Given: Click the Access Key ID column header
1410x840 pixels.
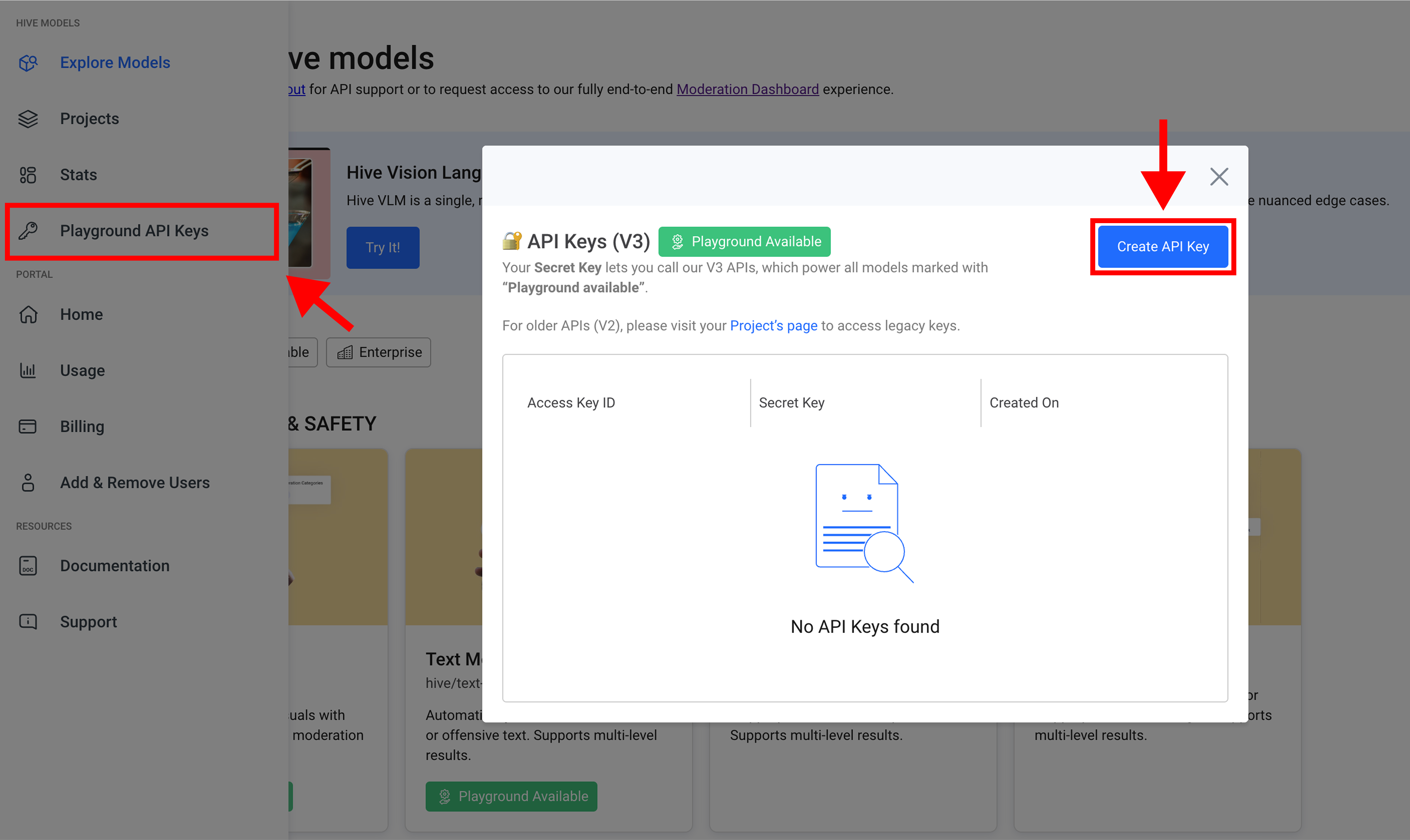Looking at the screenshot, I should coord(571,403).
